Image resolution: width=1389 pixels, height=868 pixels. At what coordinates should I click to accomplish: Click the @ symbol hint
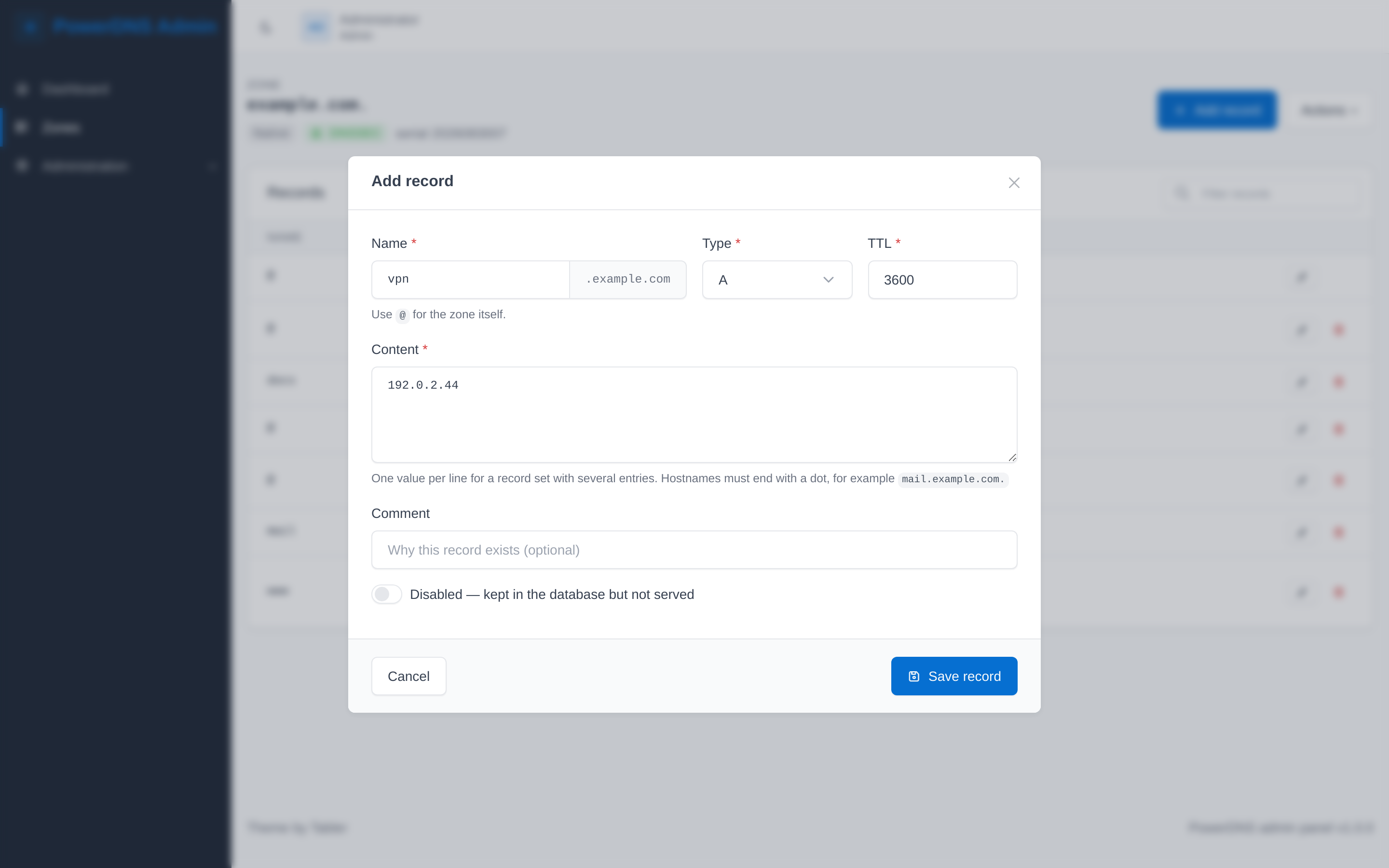[402, 315]
